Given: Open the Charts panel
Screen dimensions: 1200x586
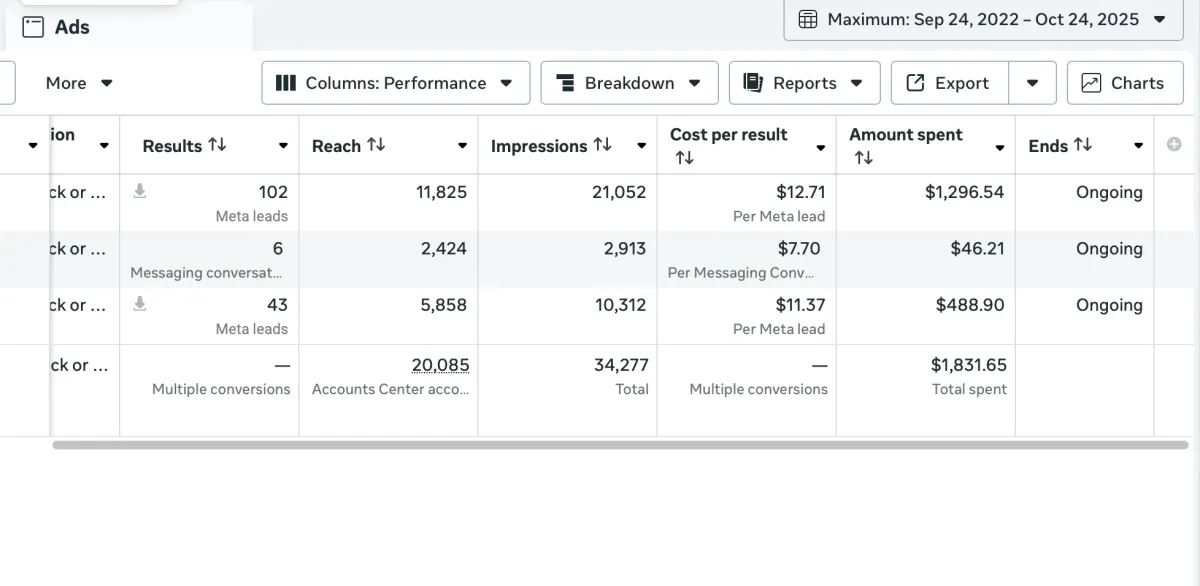Looking at the screenshot, I should pyautogui.click(x=1125, y=83).
